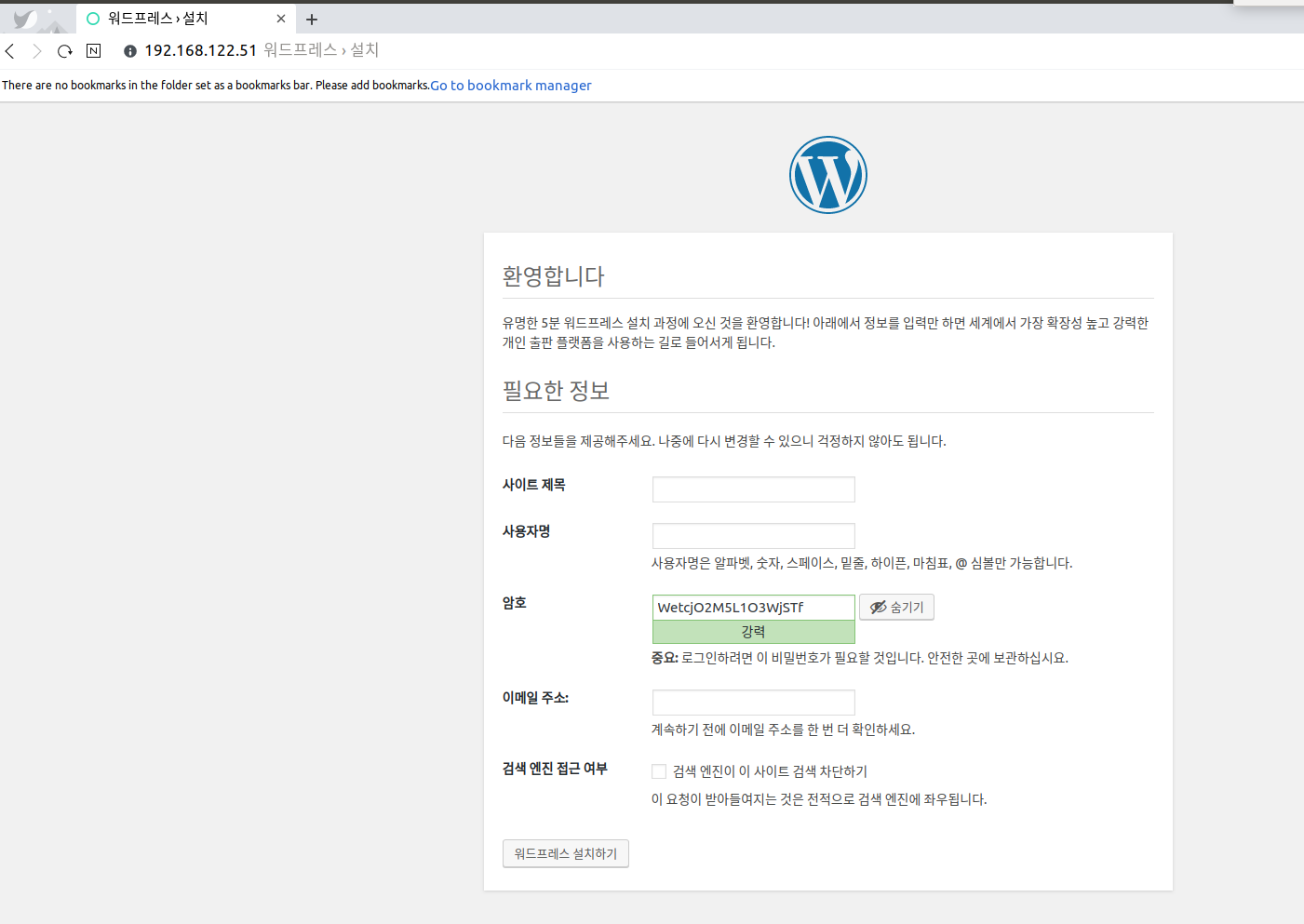The height and width of the screenshot is (924, 1304).
Task: Reload the page with the refresh icon
Action: (x=65, y=51)
